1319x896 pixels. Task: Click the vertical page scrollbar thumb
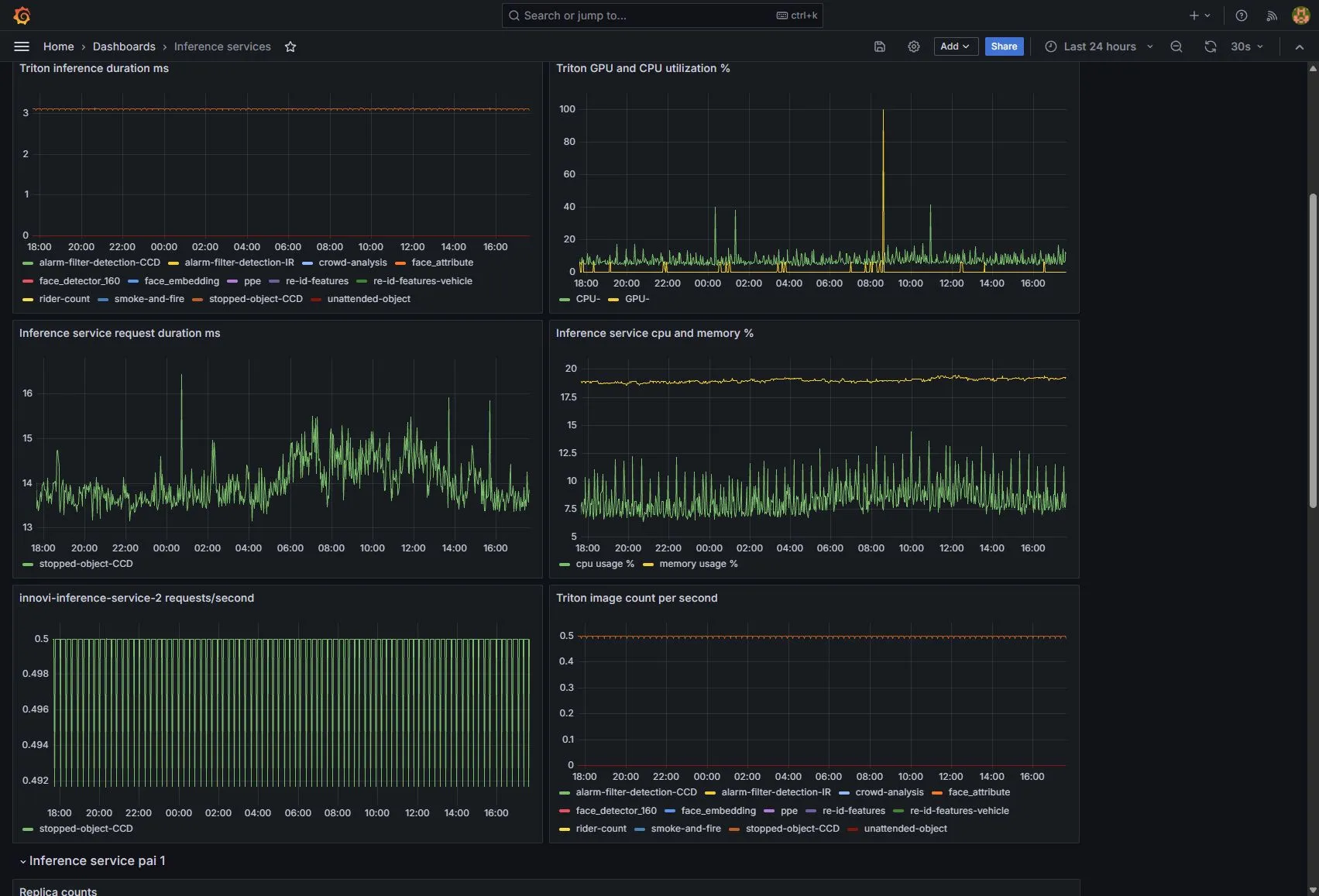click(x=1313, y=350)
